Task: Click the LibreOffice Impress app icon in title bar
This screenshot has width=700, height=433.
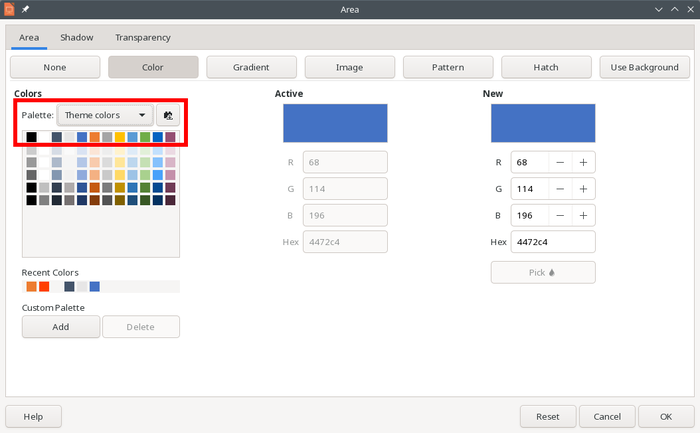Action: click(x=9, y=9)
